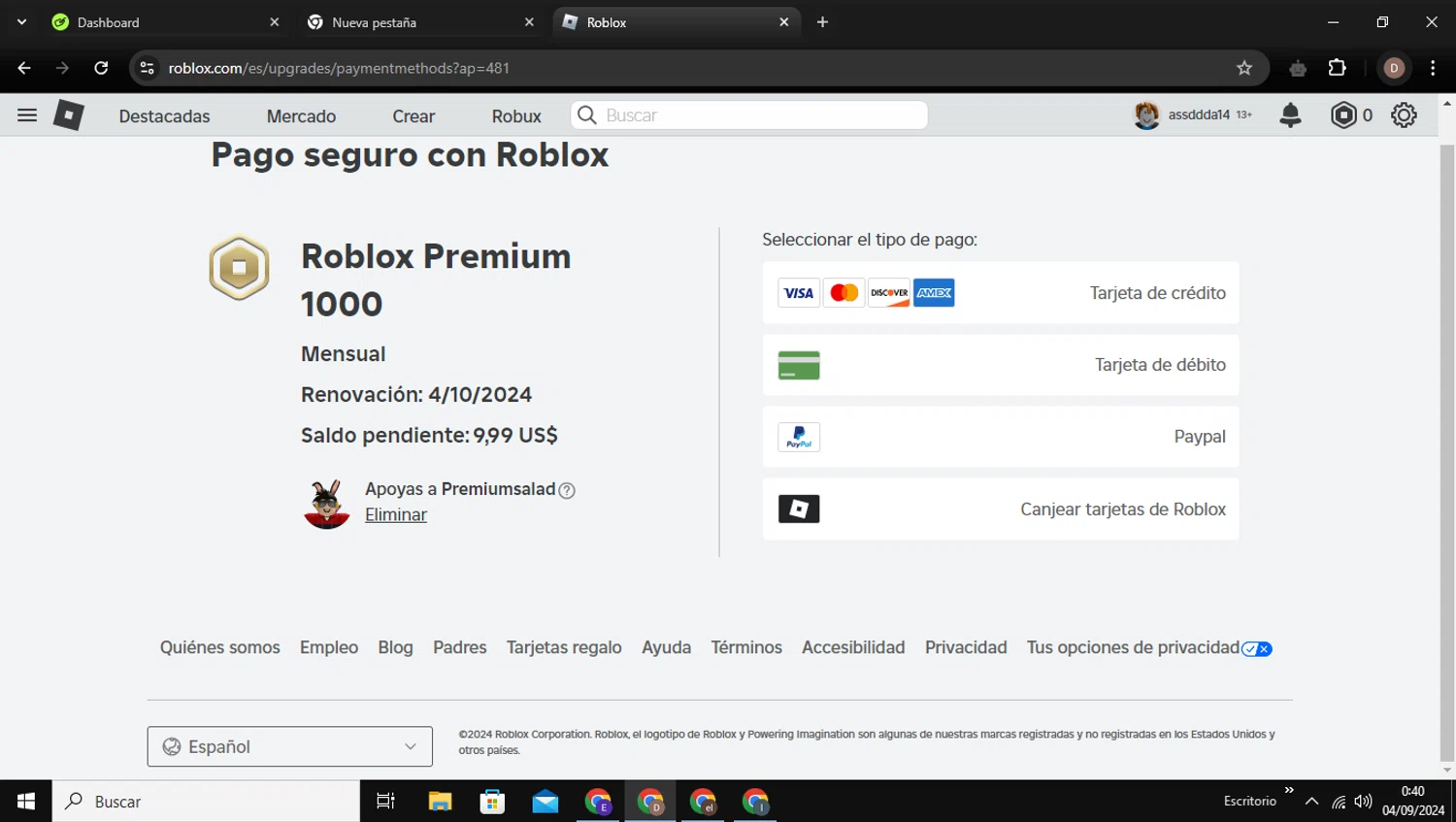Viewport: 1456px width, 822px height.
Task: Open the settings gear in Roblox header
Action: click(1404, 115)
